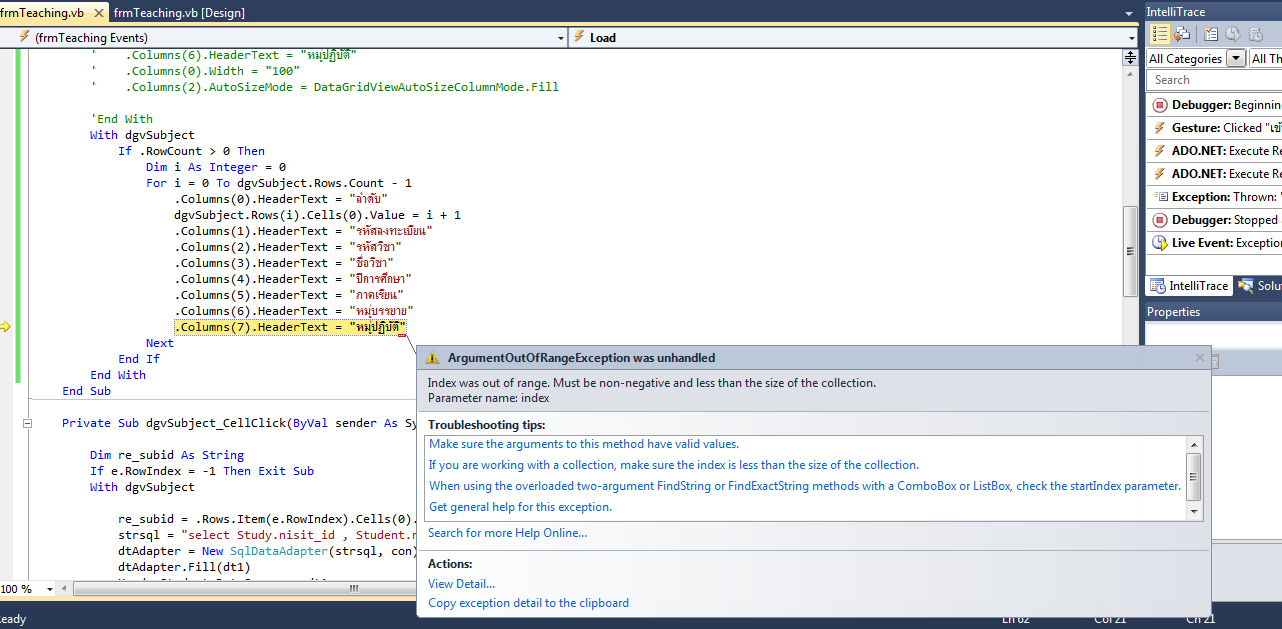This screenshot has width=1282, height=629.
Task: Click the IntelliTrace settings checklist icon
Action: (1211, 34)
